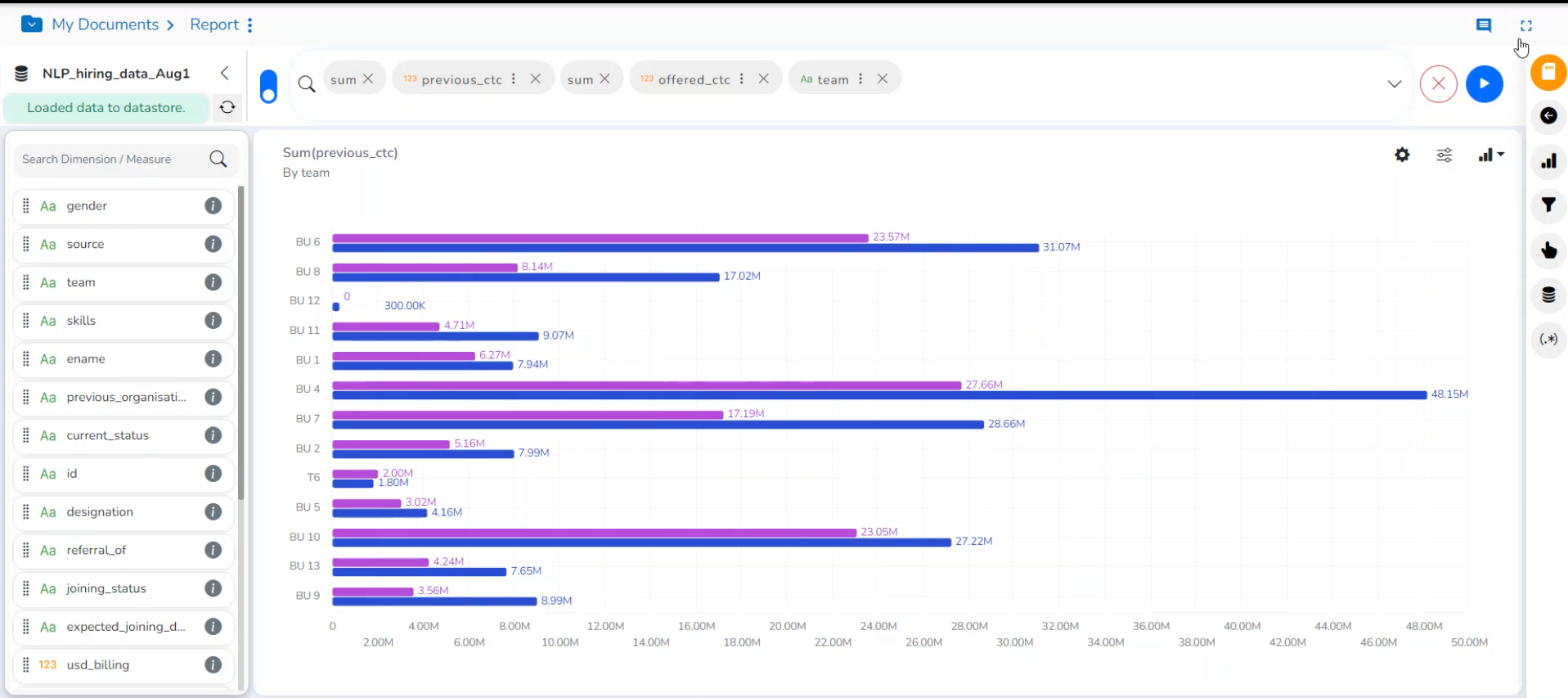Go to My Documents breadcrumb

pos(105,25)
